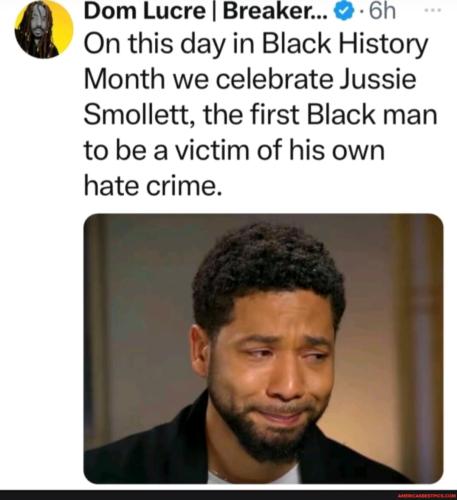Click the words "Jussie" in the tweet
Viewport: 457px width, 500px height.
377,79
